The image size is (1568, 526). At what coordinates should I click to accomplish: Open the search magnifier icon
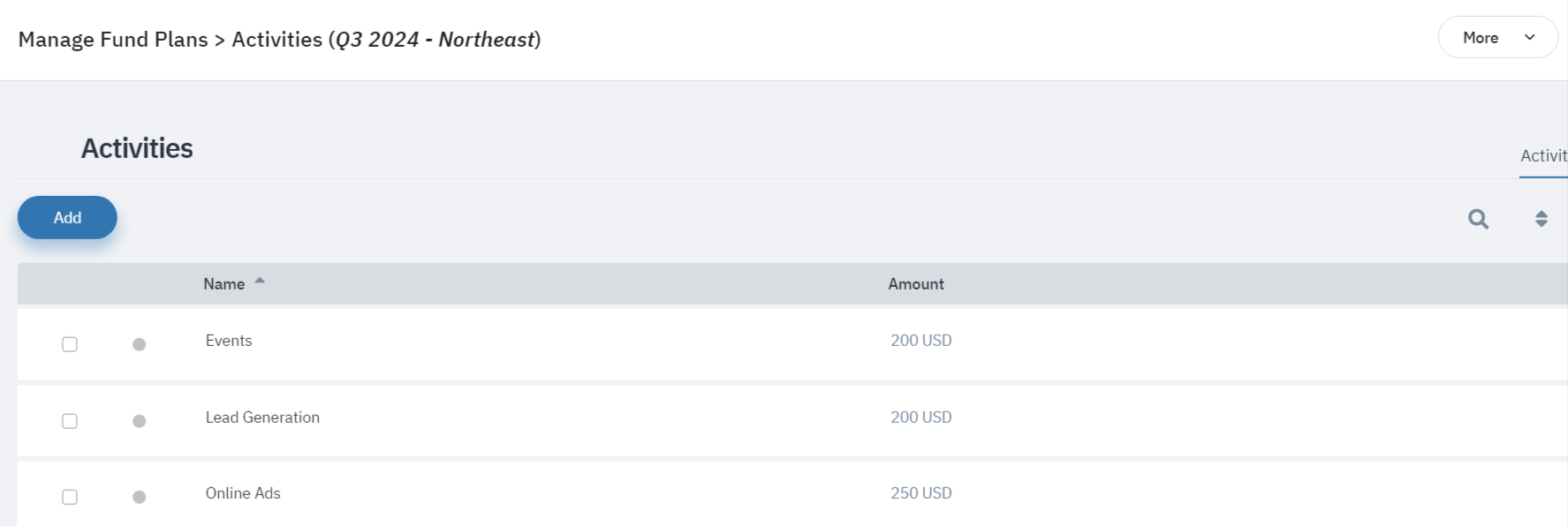coord(1478,219)
